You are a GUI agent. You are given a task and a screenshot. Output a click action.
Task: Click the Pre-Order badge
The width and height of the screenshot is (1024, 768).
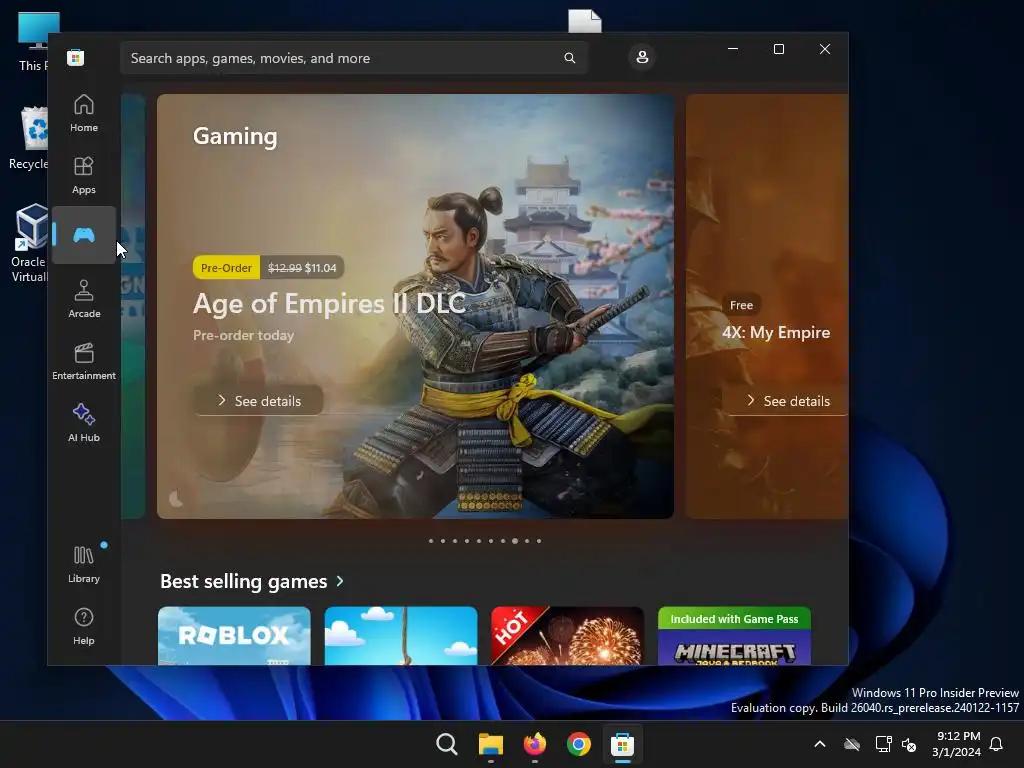[226, 268]
